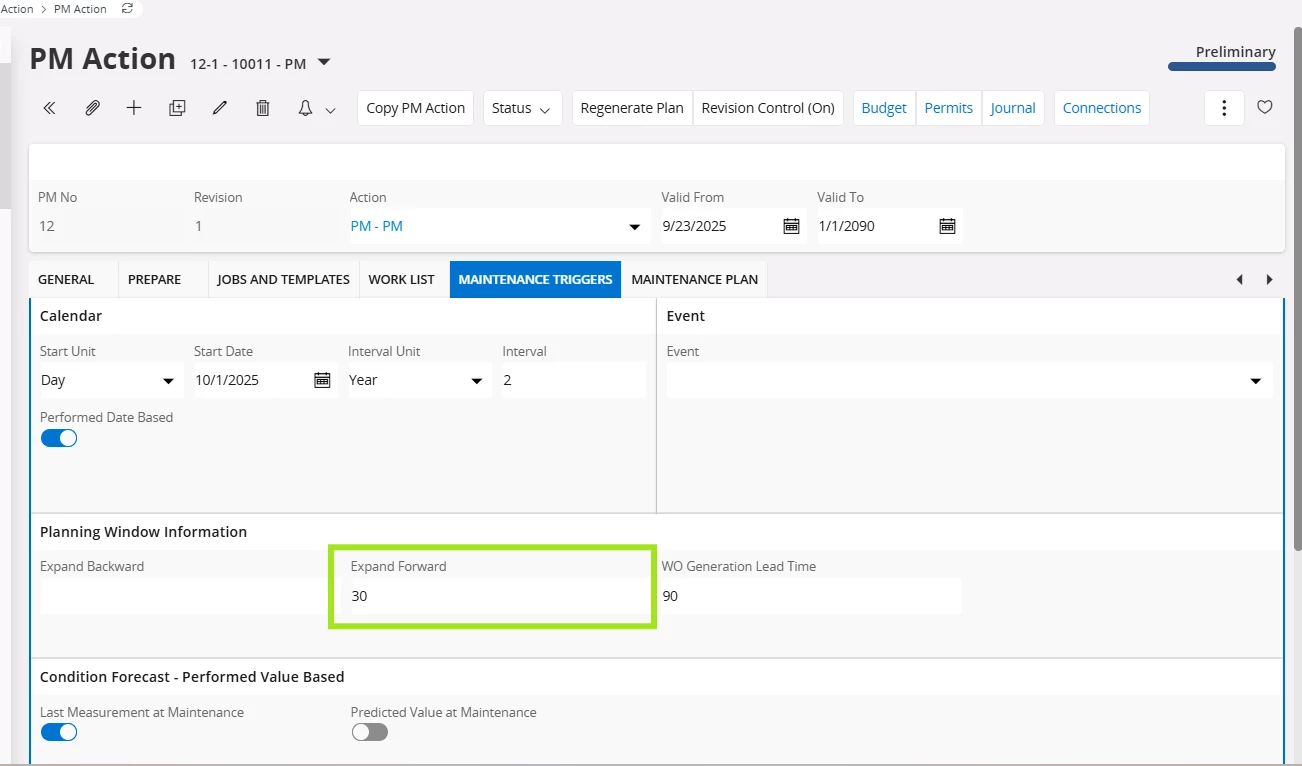Create new record with plus icon
The height and width of the screenshot is (766, 1302).
coord(134,108)
